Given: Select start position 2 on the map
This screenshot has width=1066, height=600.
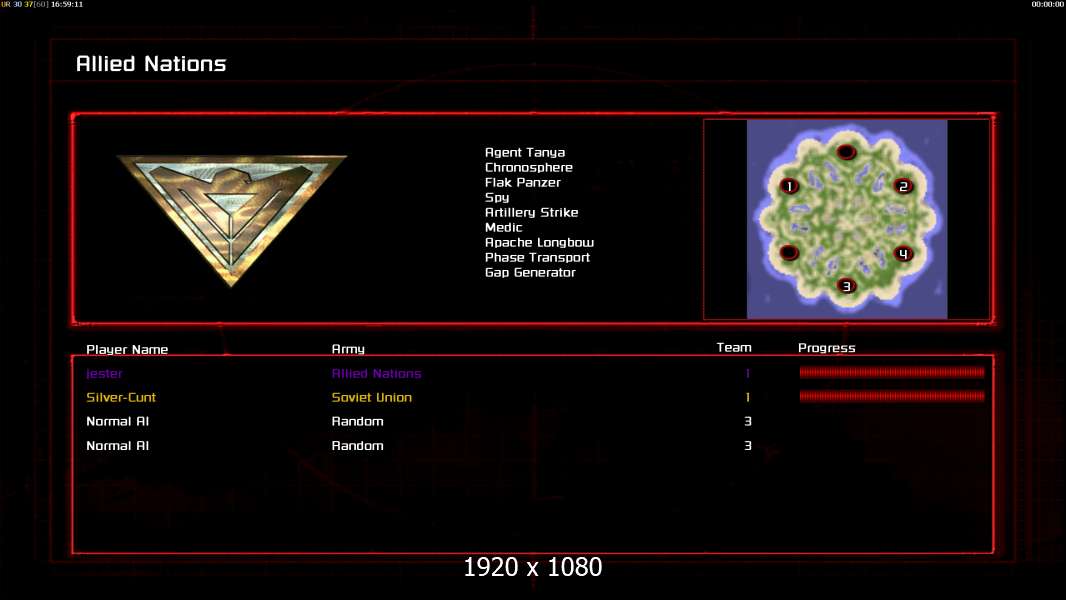Looking at the screenshot, I should click(903, 186).
